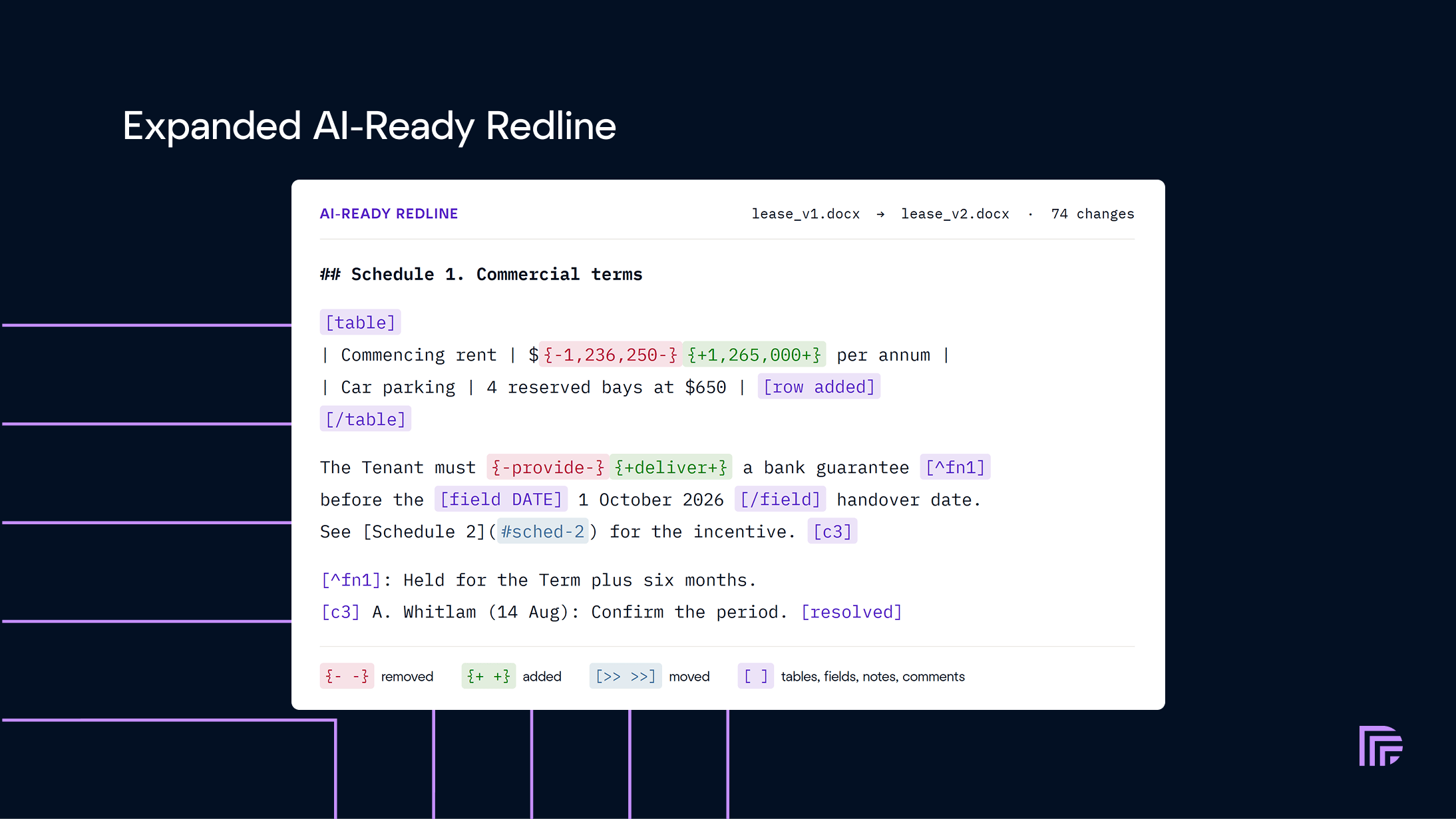
Task: Click the closing [/table] tag
Action: tap(365, 419)
